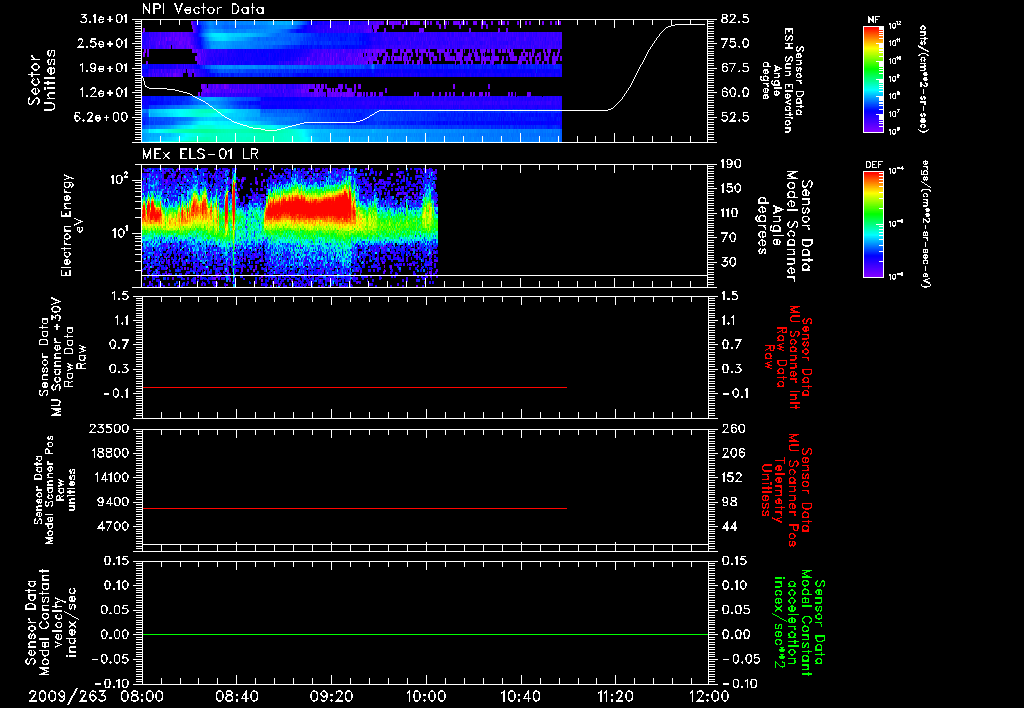
Task: Click the "10:00" time tick label
Action: click(x=426, y=696)
